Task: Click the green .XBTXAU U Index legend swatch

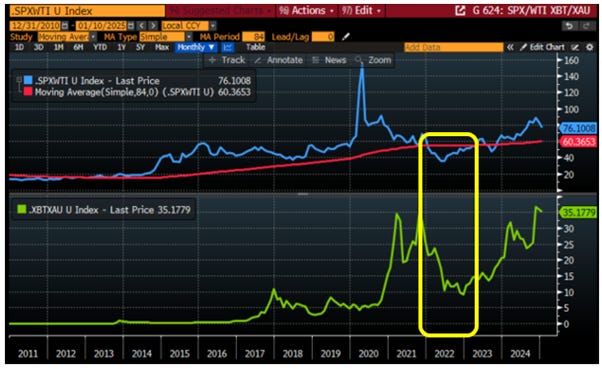Action: 22,209
